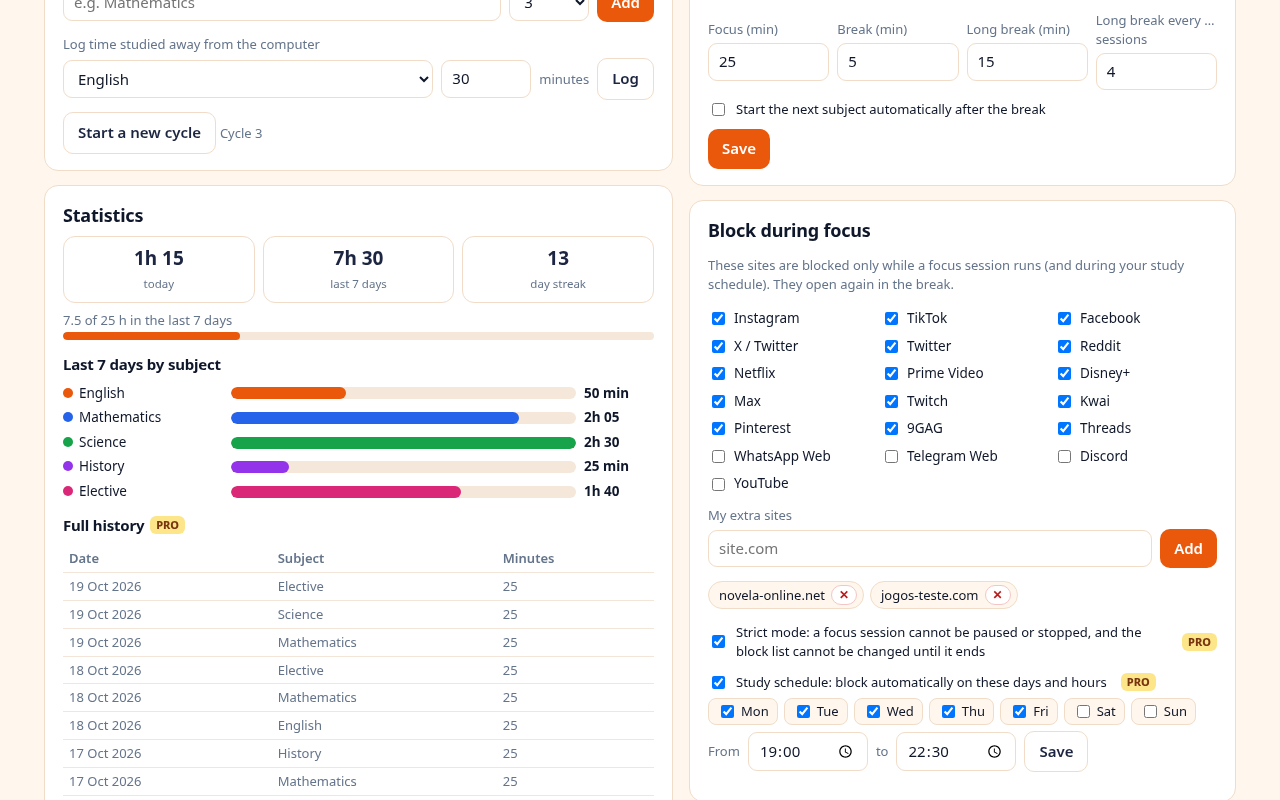Click the 17 Oct 2026 History row
The width and height of the screenshot is (1280, 800).
(x=359, y=753)
